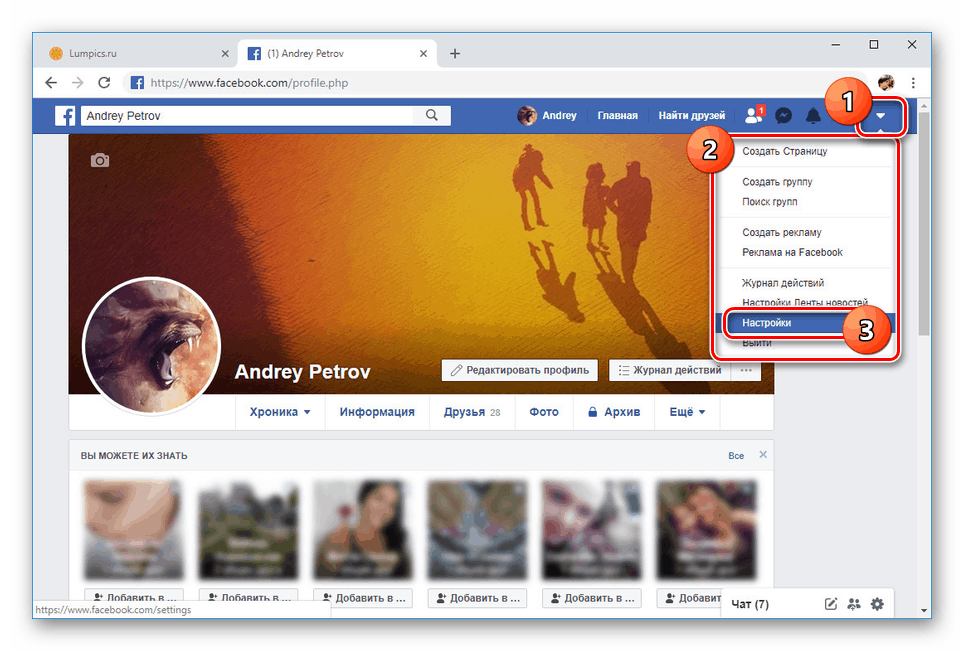
Task: Open the Друзья profile tab
Action: [472, 412]
